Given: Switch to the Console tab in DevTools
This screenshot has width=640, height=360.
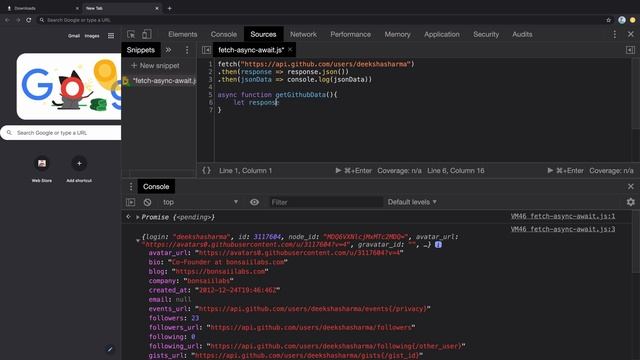Looking at the screenshot, I should (x=224, y=34).
